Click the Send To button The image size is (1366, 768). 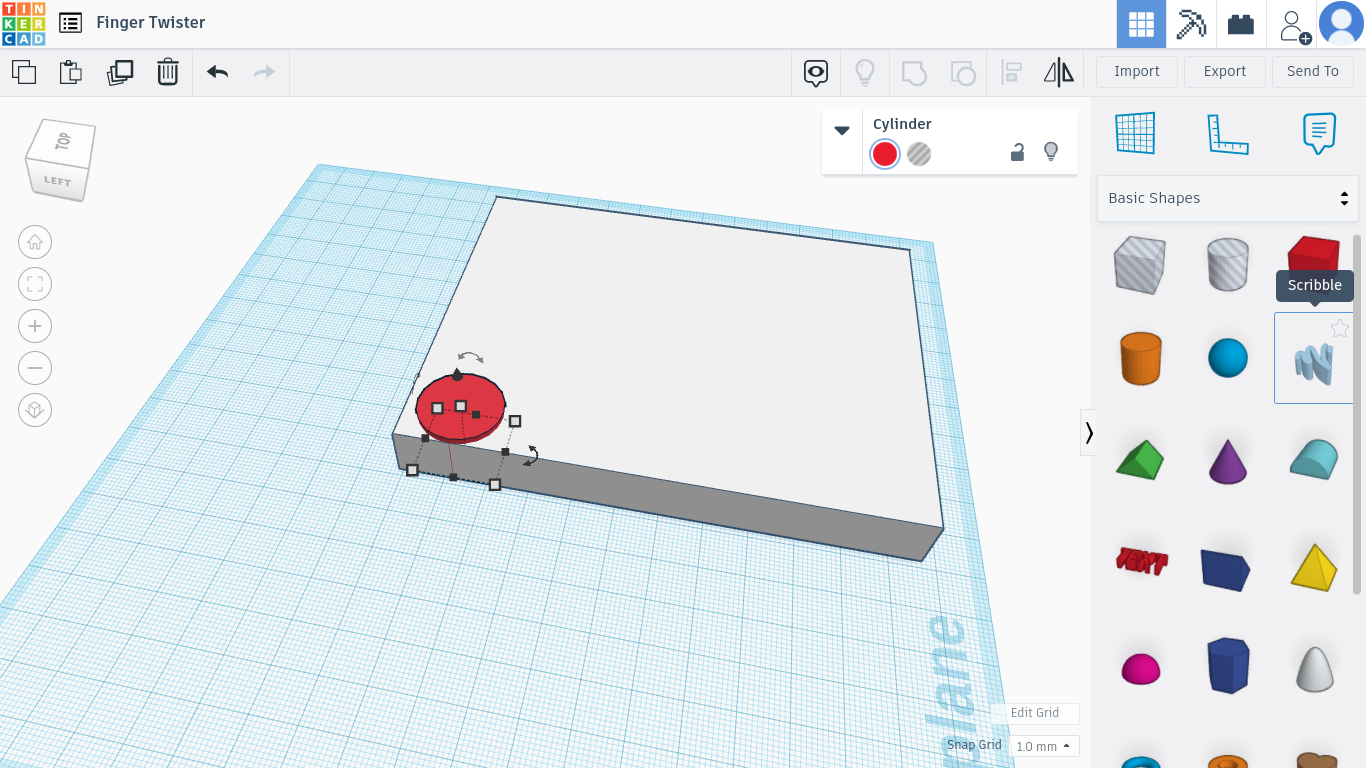(1313, 72)
